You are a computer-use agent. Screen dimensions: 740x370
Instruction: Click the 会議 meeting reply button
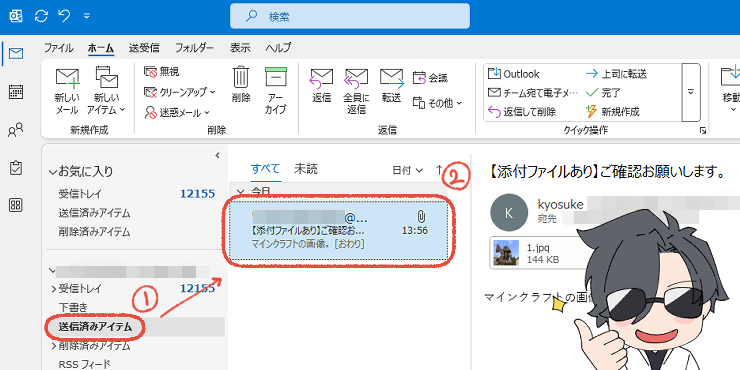[x=430, y=78]
